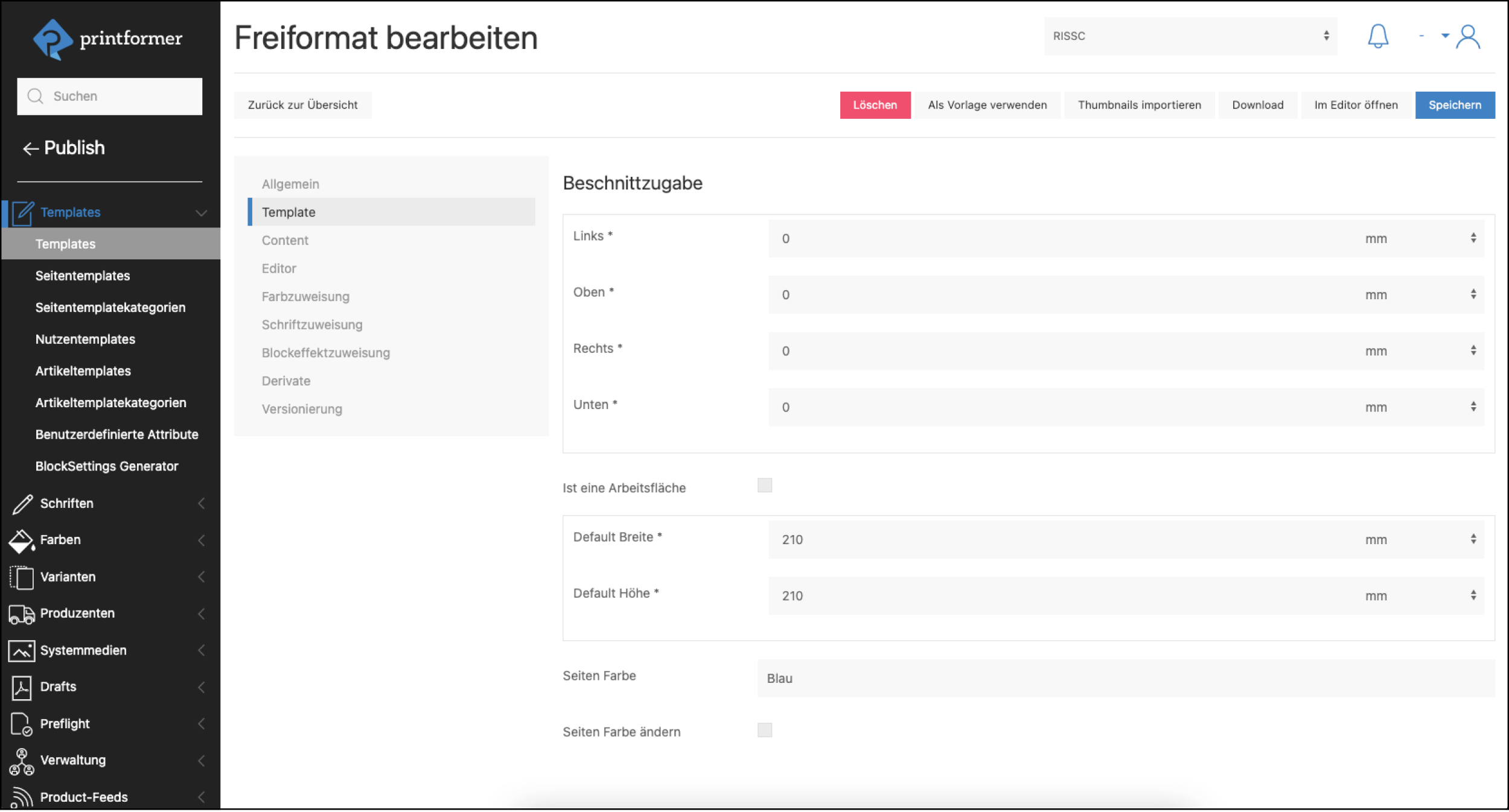This screenshot has width=1509, height=812.
Task: Open the Versionierung section
Action: 302,408
